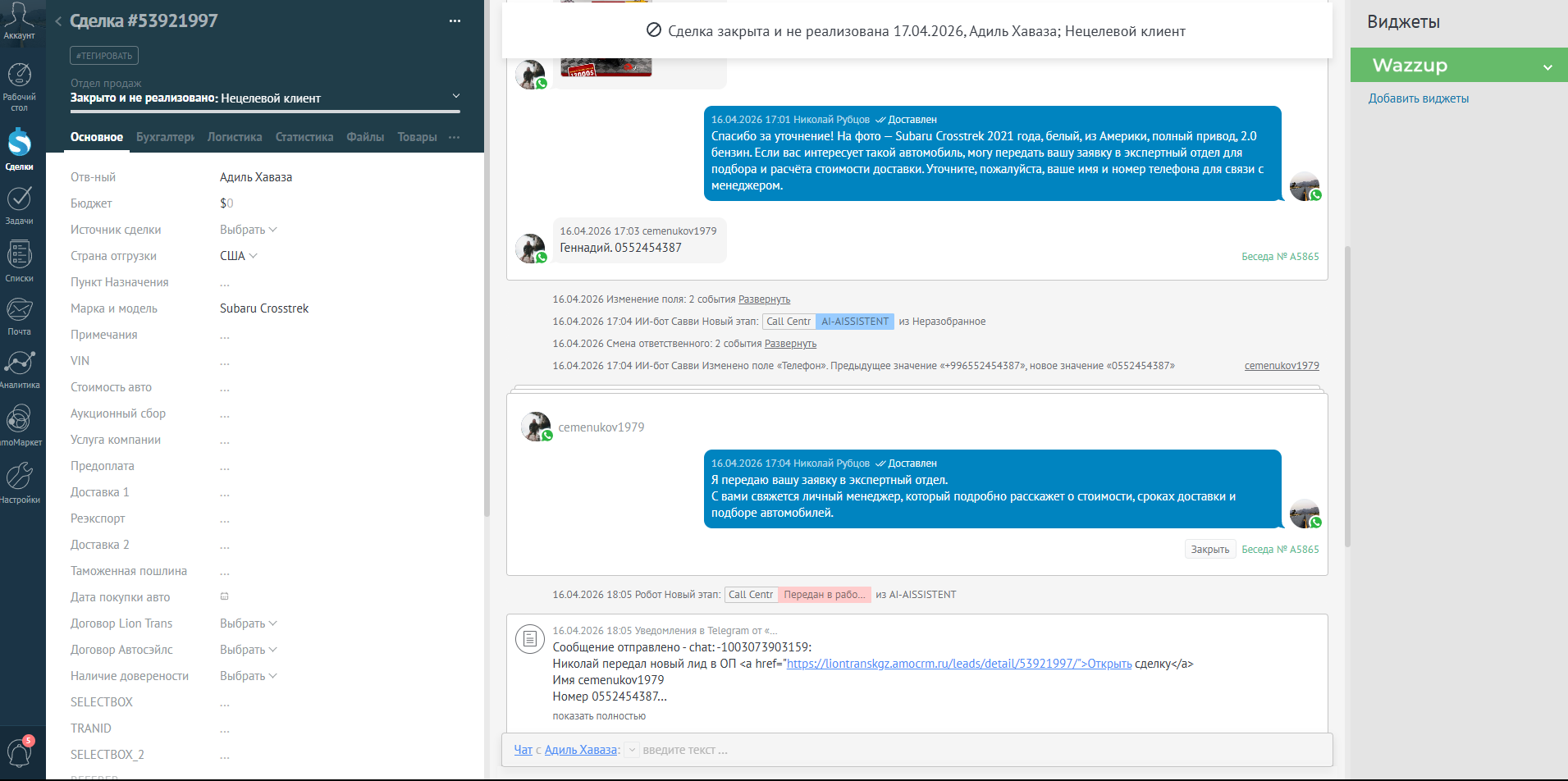Click the Чат mode link

[523, 750]
